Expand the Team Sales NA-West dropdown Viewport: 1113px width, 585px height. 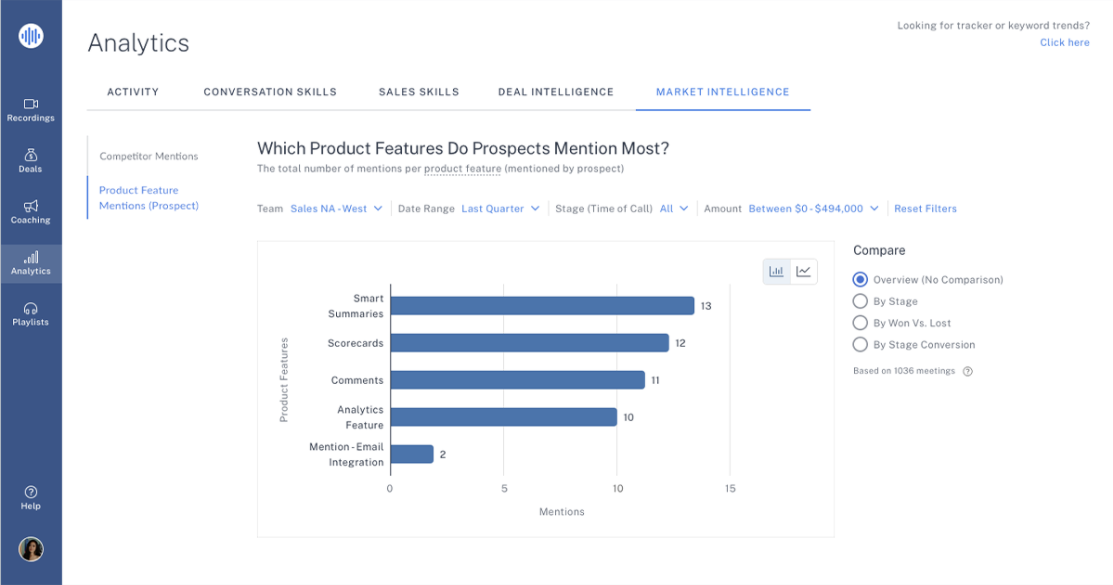pos(336,209)
